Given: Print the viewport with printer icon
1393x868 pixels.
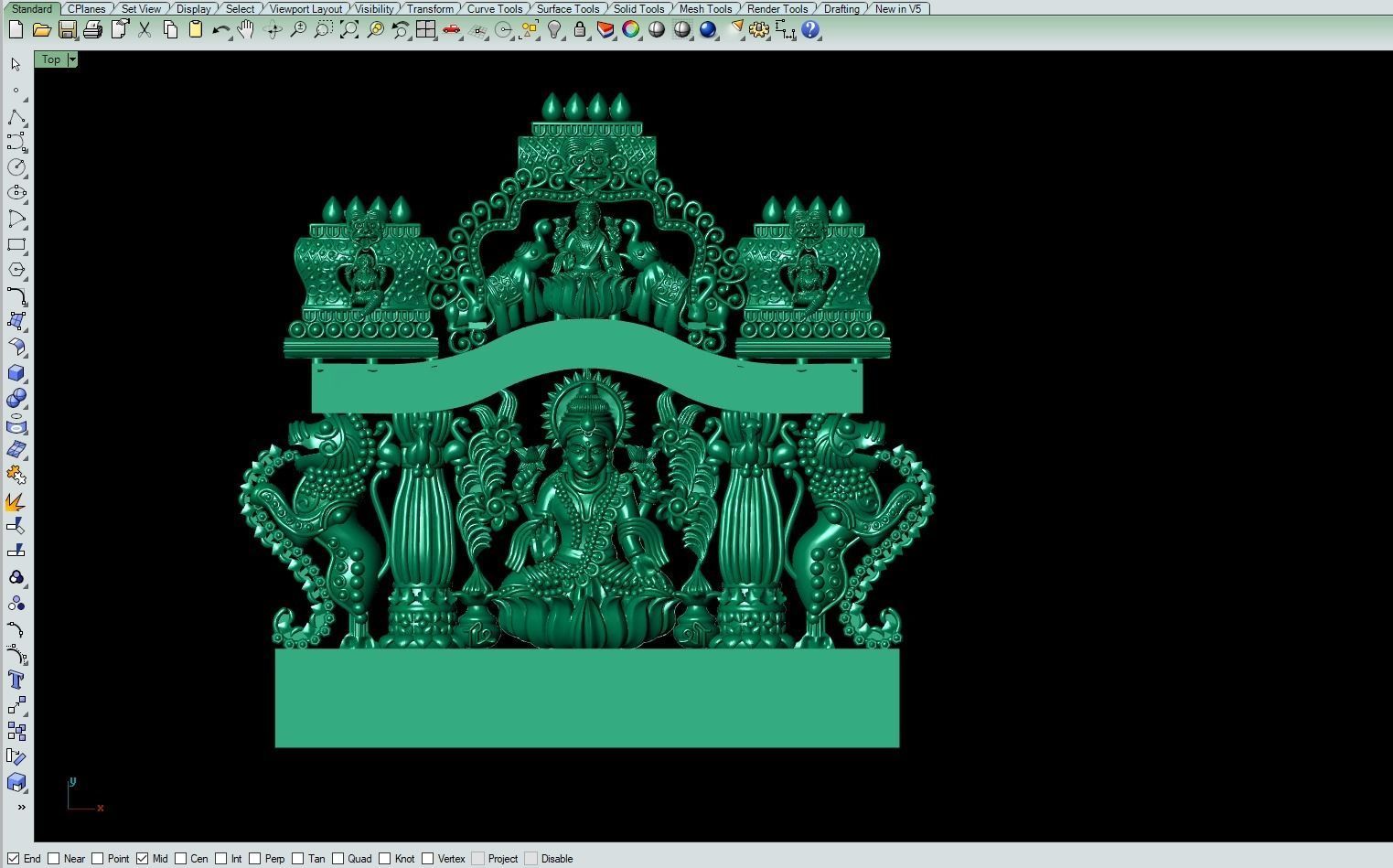Looking at the screenshot, I should [x=92, y=30].
